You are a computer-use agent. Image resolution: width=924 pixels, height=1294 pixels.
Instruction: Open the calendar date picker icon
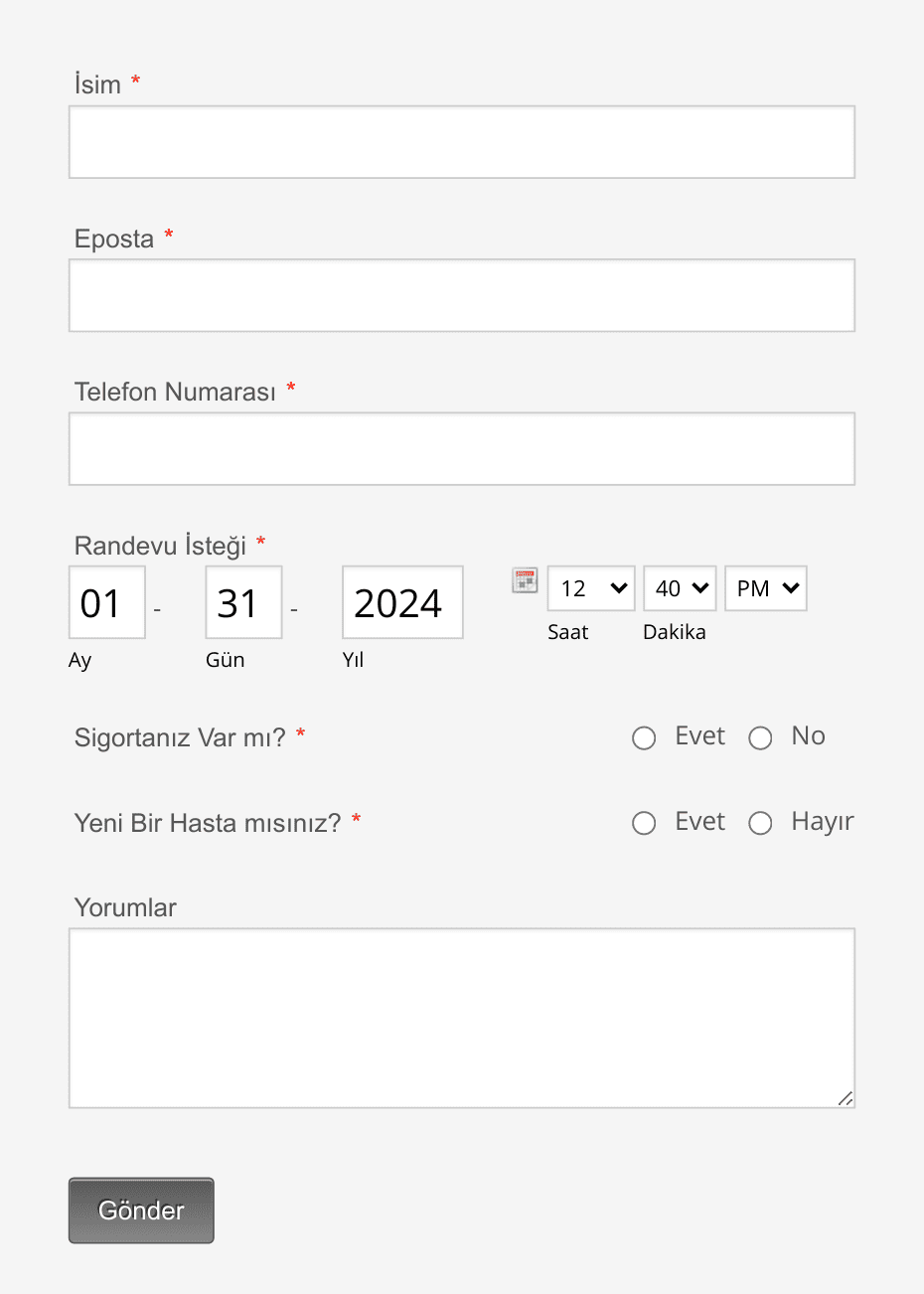[x=525, y=580]
